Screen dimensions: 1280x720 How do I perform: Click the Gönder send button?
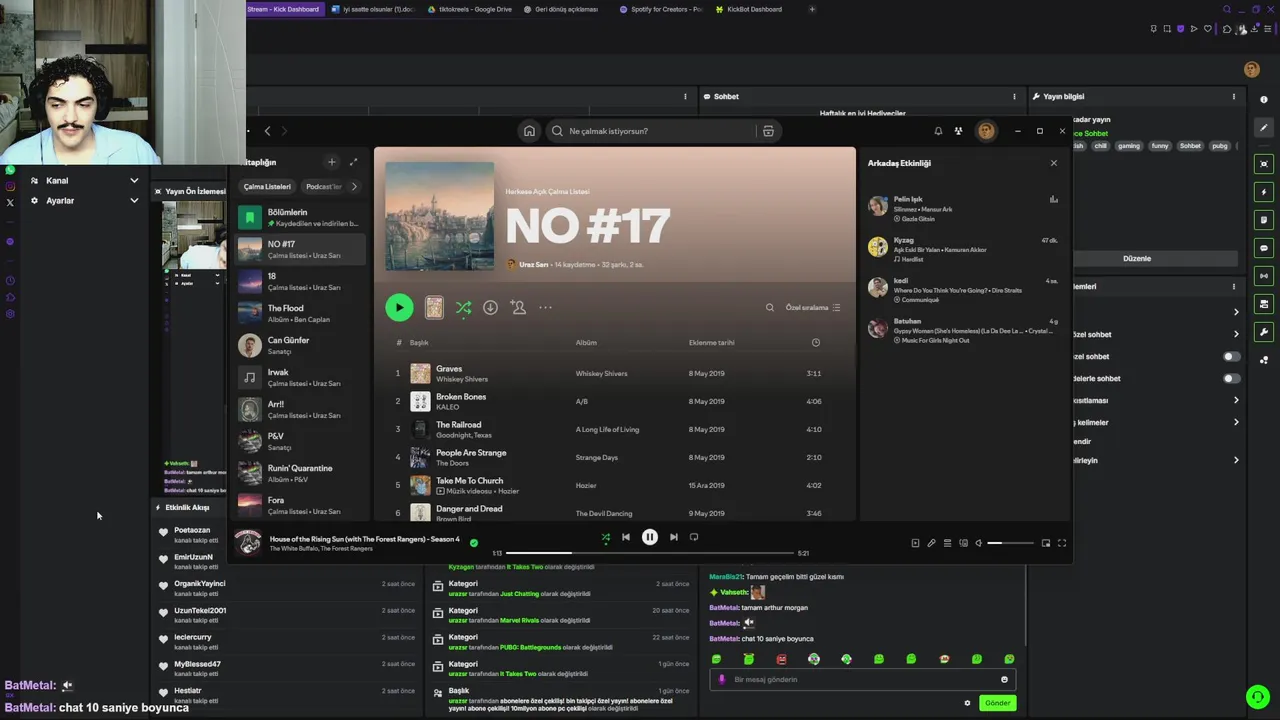click(997, 703)
